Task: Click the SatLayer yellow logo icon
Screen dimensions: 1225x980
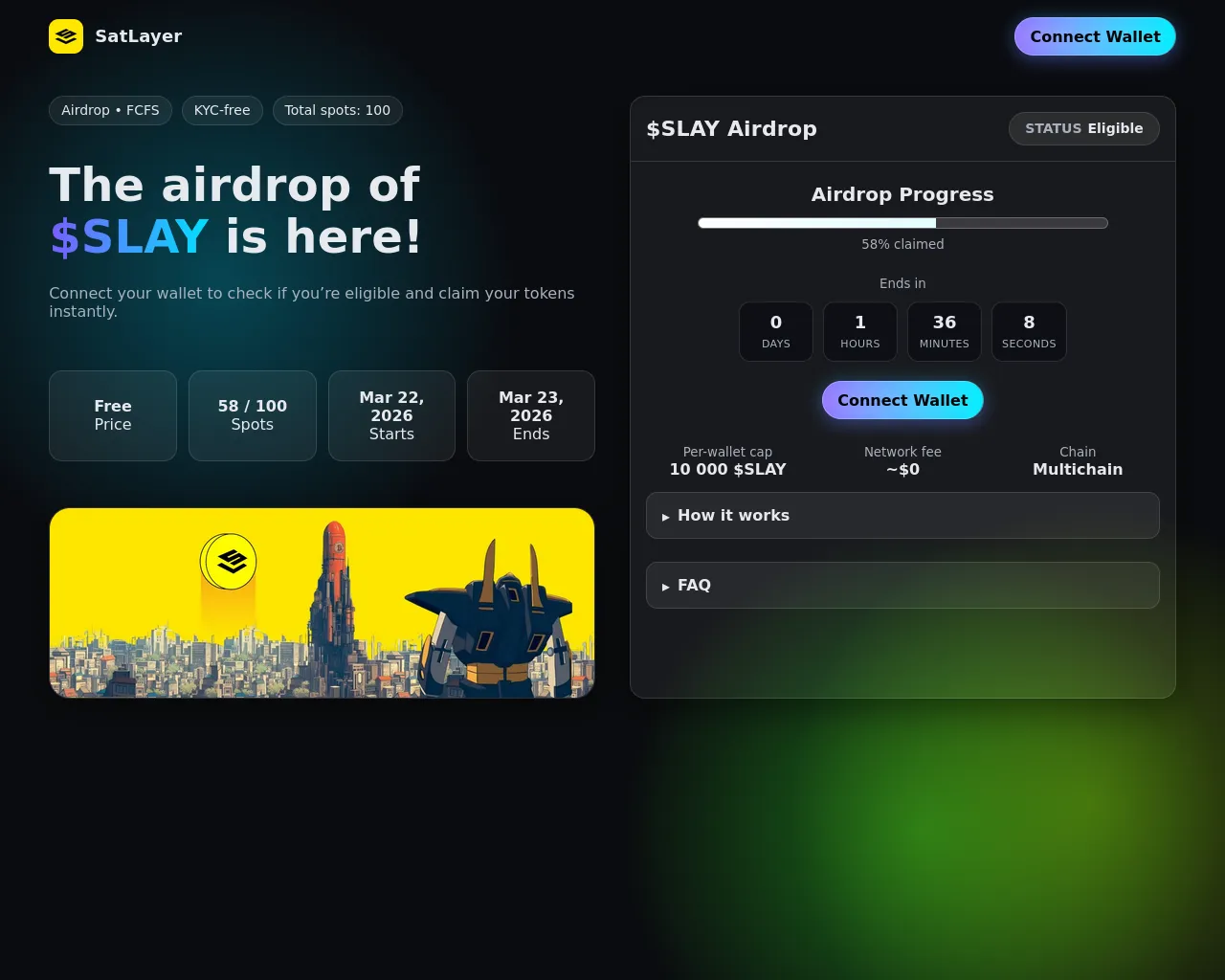Action: click(x=66, y=36)
